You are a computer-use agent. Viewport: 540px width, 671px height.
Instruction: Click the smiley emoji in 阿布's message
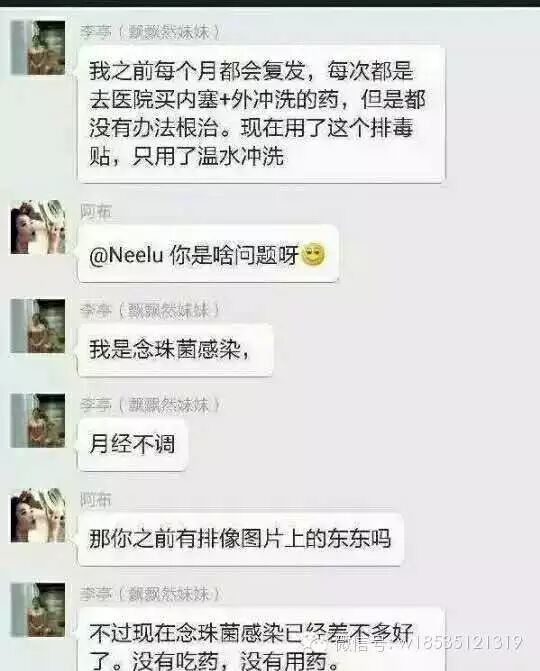coord(313,254)
